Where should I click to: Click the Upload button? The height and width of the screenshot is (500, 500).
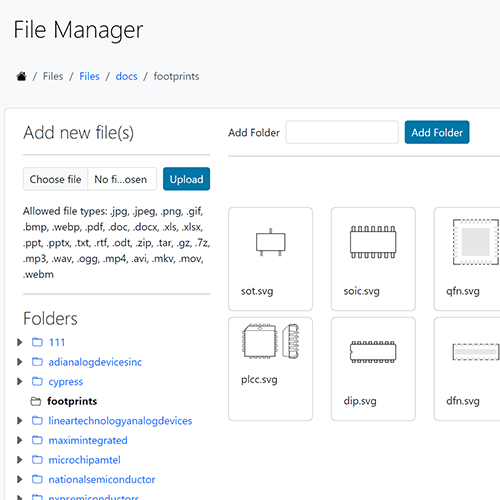(x=186, y=179)
